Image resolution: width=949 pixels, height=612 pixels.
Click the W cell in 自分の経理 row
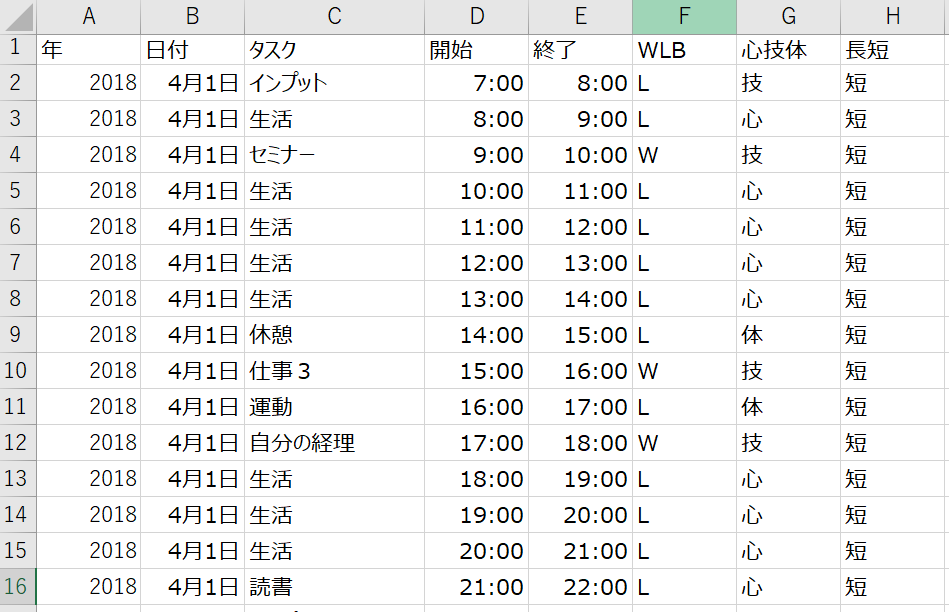click(685, 443)
